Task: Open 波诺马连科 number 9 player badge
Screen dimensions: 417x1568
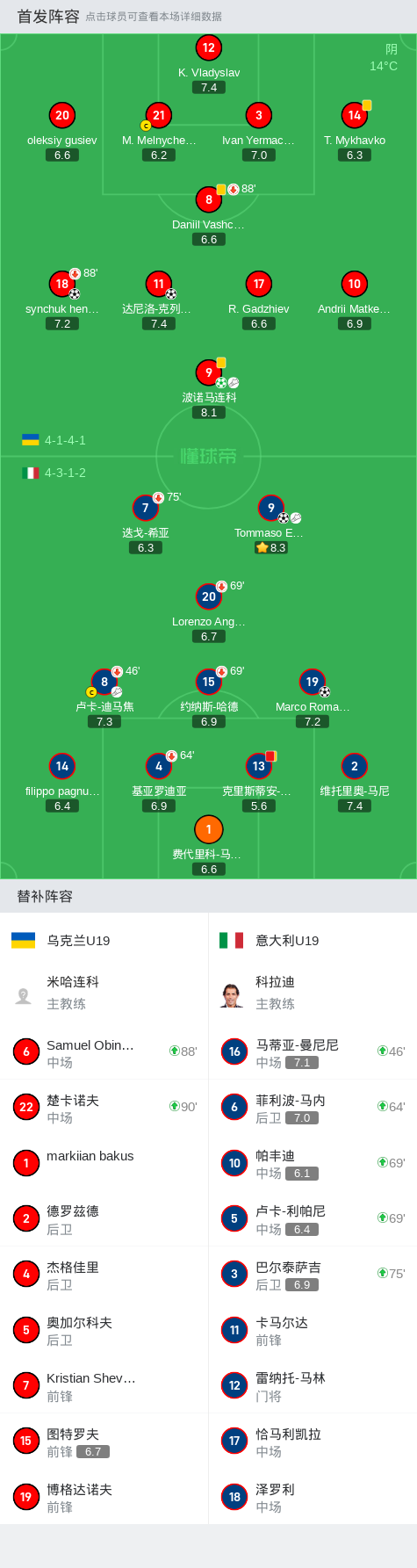Action: pos(209,372)
